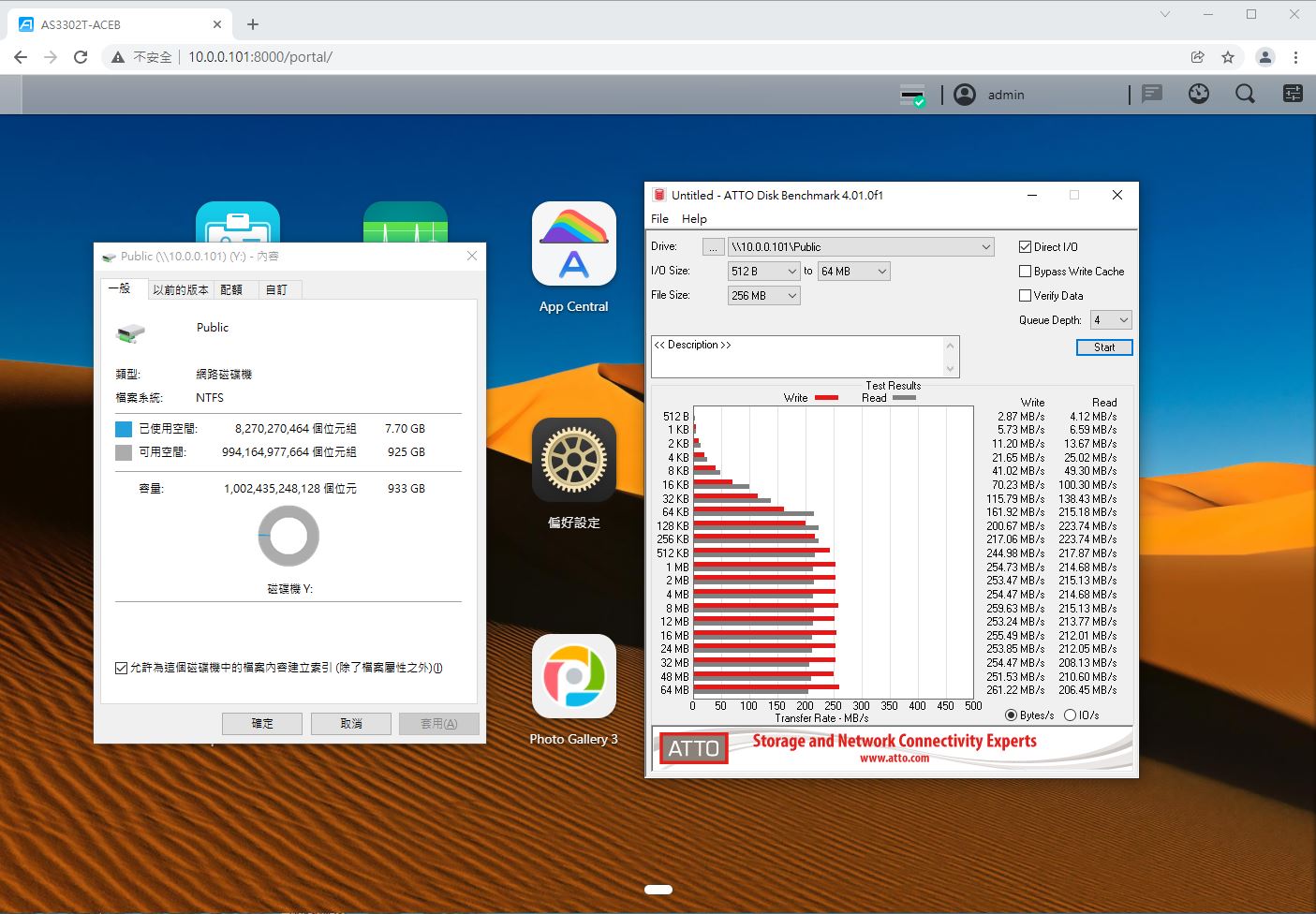Open the 64 MB ending I/O size dropdown
The image size is (1316, 914).
pyautogui.click(x=853, y=272)
